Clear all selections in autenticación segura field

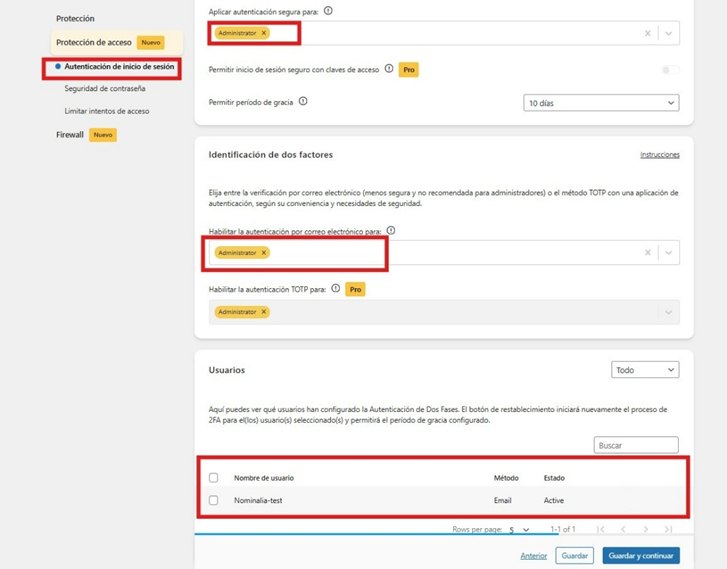648,33
